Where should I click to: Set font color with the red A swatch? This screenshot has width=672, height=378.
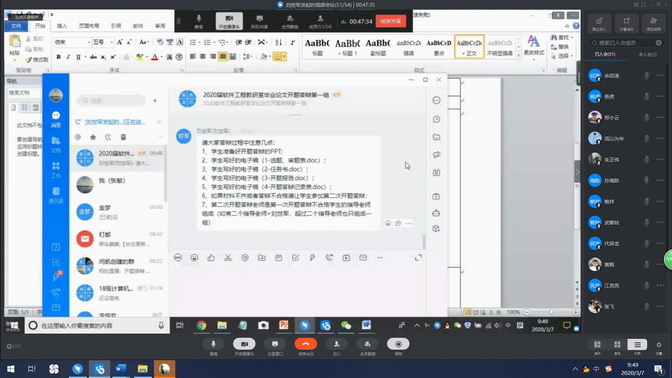pyautogui.click(x=155, y=57)
